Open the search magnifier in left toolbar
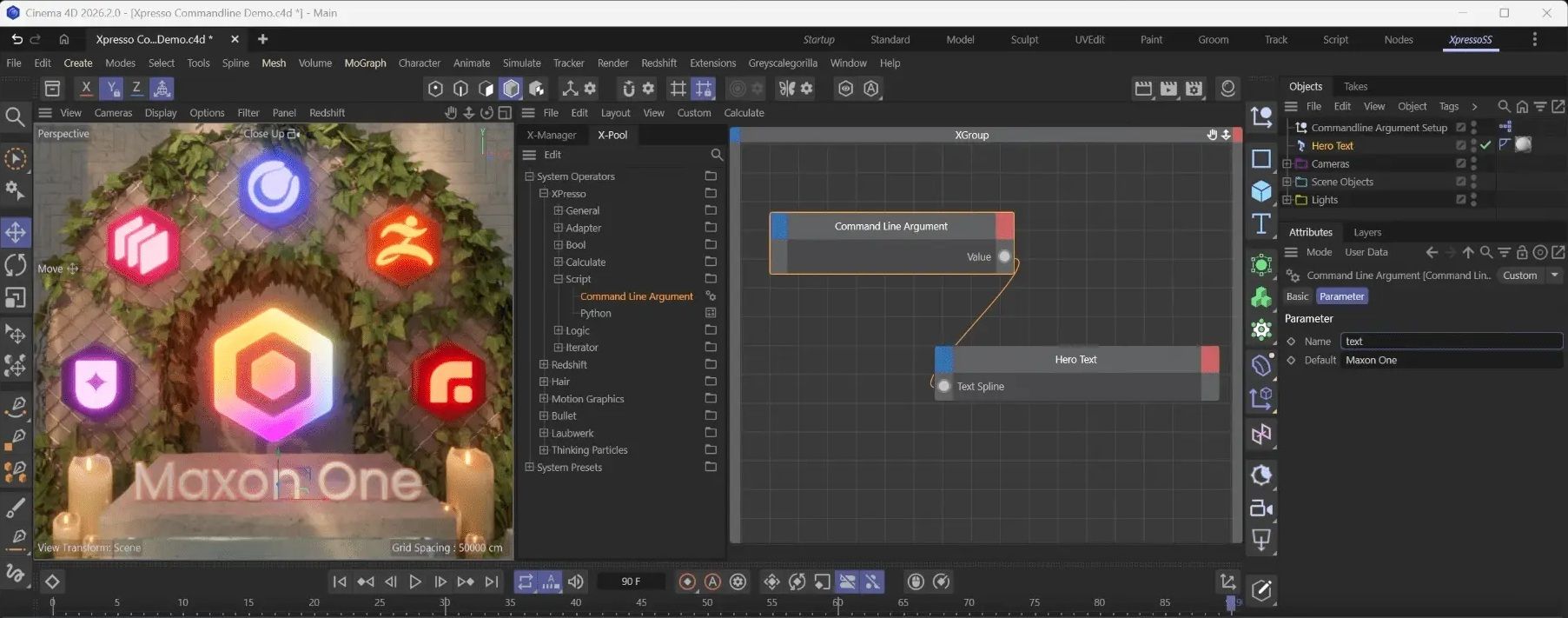This screenshot has height=618, width=1568. pyautogui.click(x=15, y=116)
